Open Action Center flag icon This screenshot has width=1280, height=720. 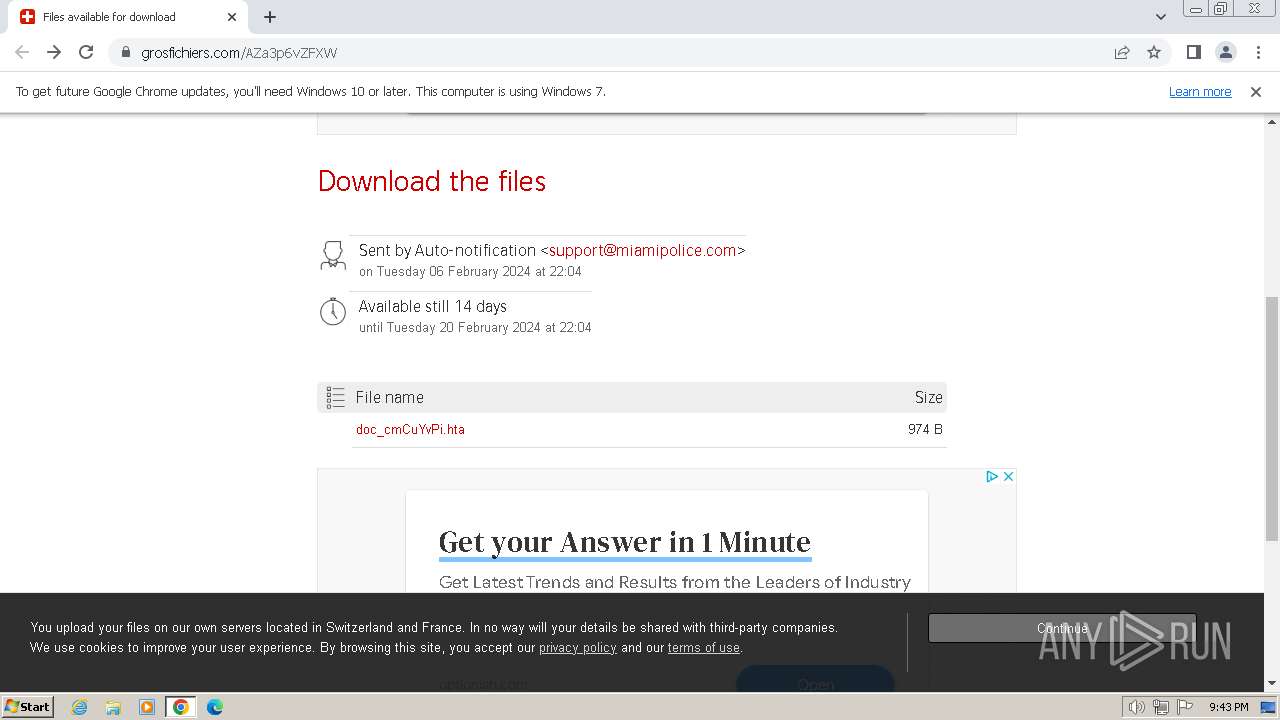pyautogui.click(x=1185, y=707)
